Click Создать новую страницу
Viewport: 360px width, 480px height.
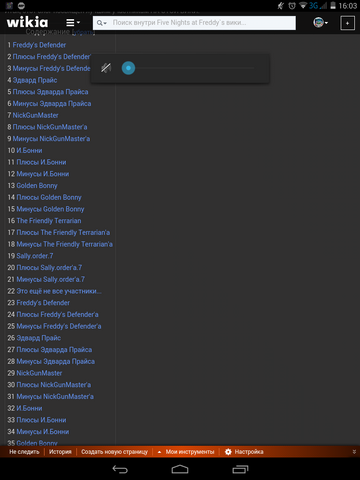point(114,452)
